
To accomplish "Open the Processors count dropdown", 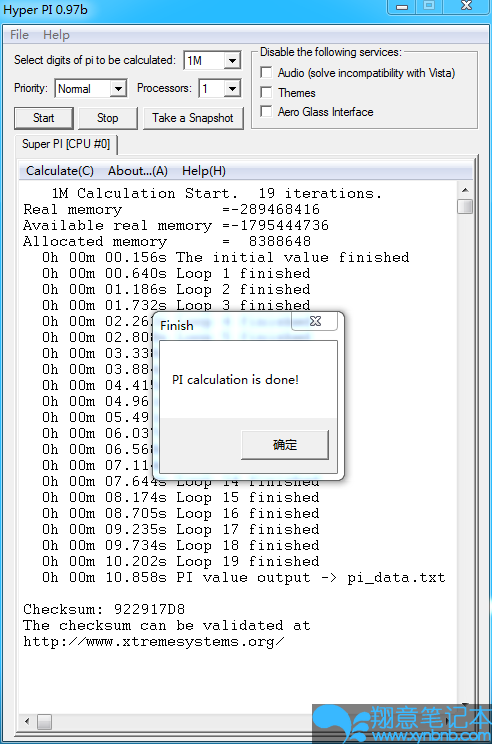I will pos(220,89).
